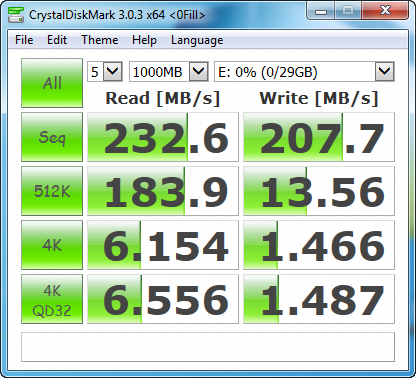416x378 pixels.
Task: Open the Help menu
Action: tap(144, 40)
